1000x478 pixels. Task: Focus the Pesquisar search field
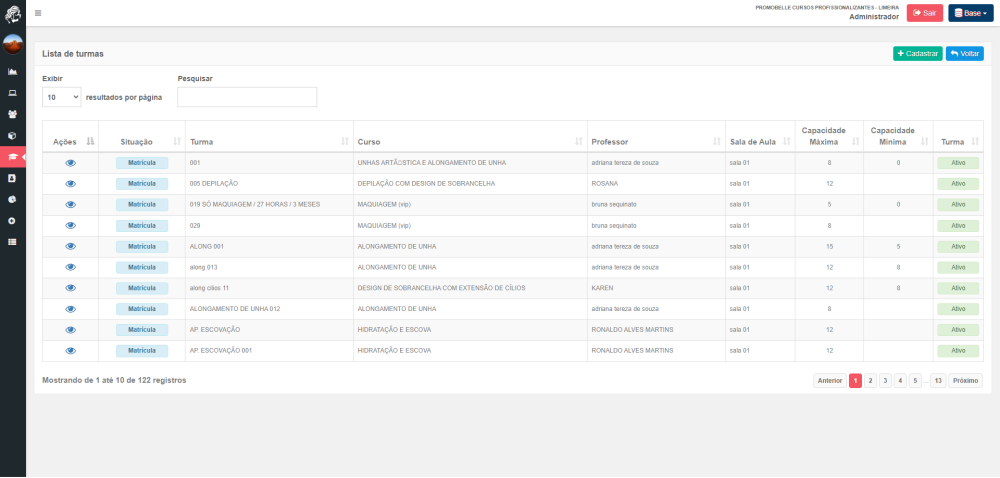pos(247,98)
